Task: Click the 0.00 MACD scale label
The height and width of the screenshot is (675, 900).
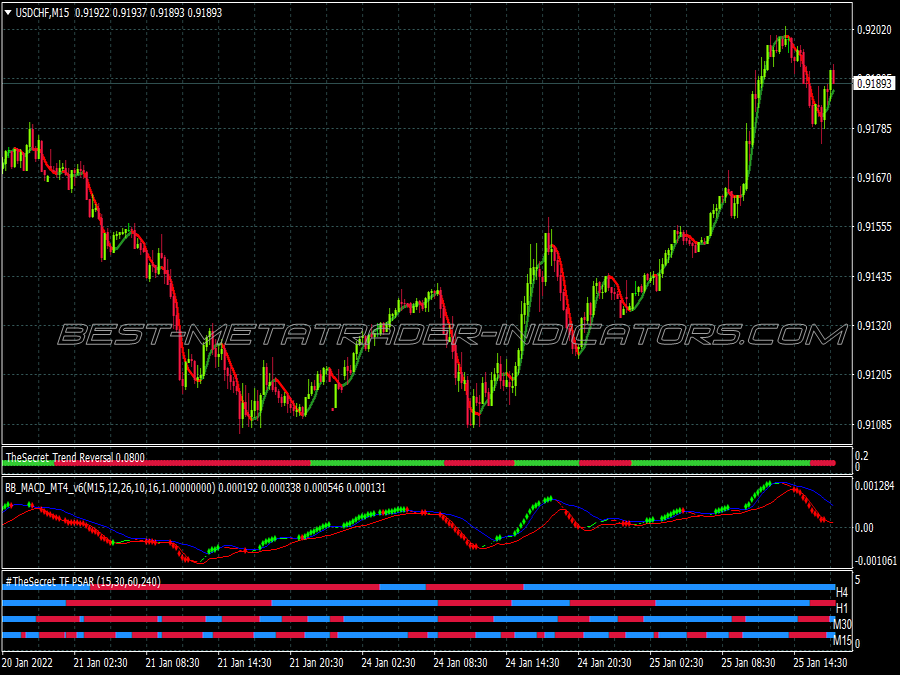Action: pyautogui.click(x=864, y=528)
